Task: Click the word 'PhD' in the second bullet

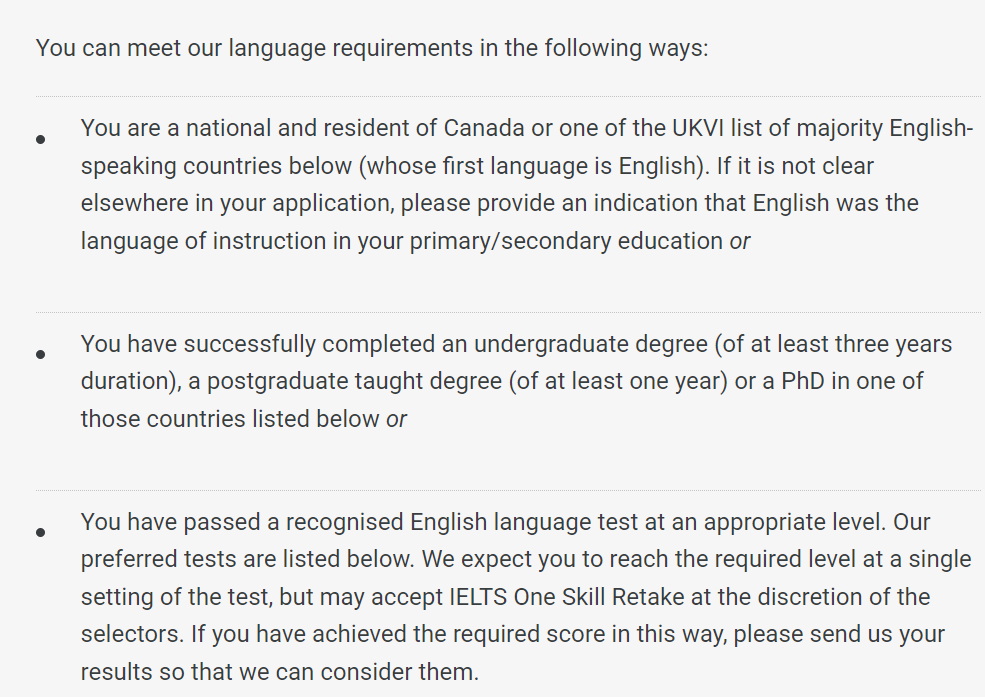Action: [x=802, y=381]
